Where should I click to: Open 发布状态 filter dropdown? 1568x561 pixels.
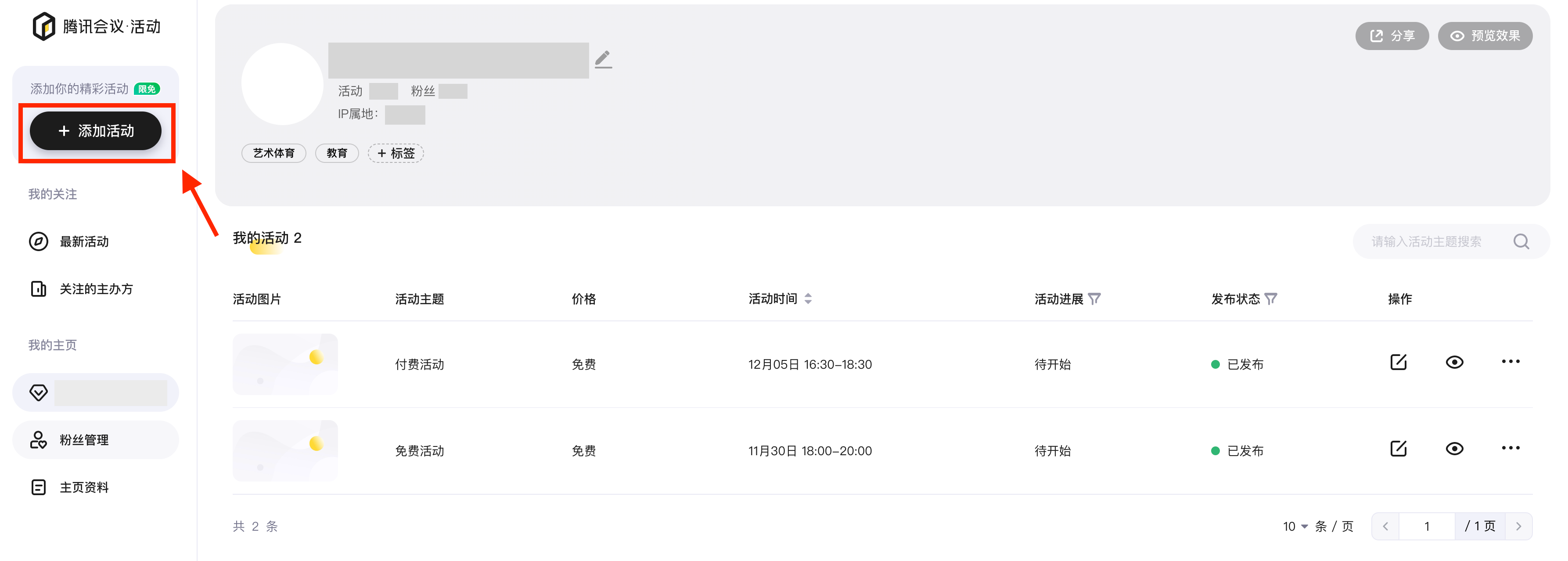[x=1270, y=299]
